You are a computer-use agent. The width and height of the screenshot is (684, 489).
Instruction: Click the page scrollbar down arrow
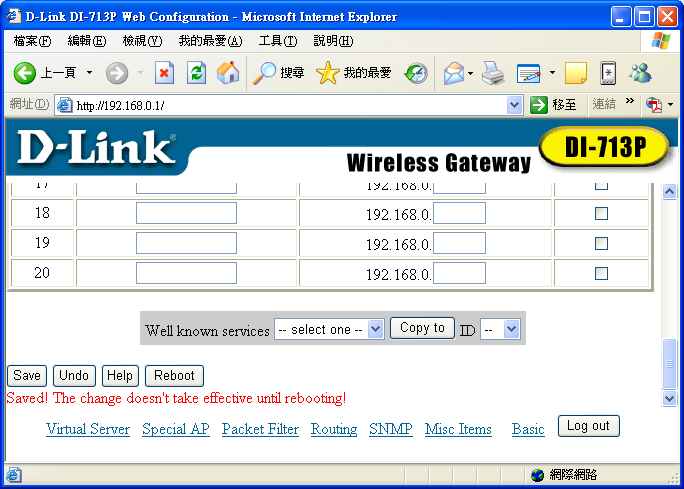coord(670,398)
